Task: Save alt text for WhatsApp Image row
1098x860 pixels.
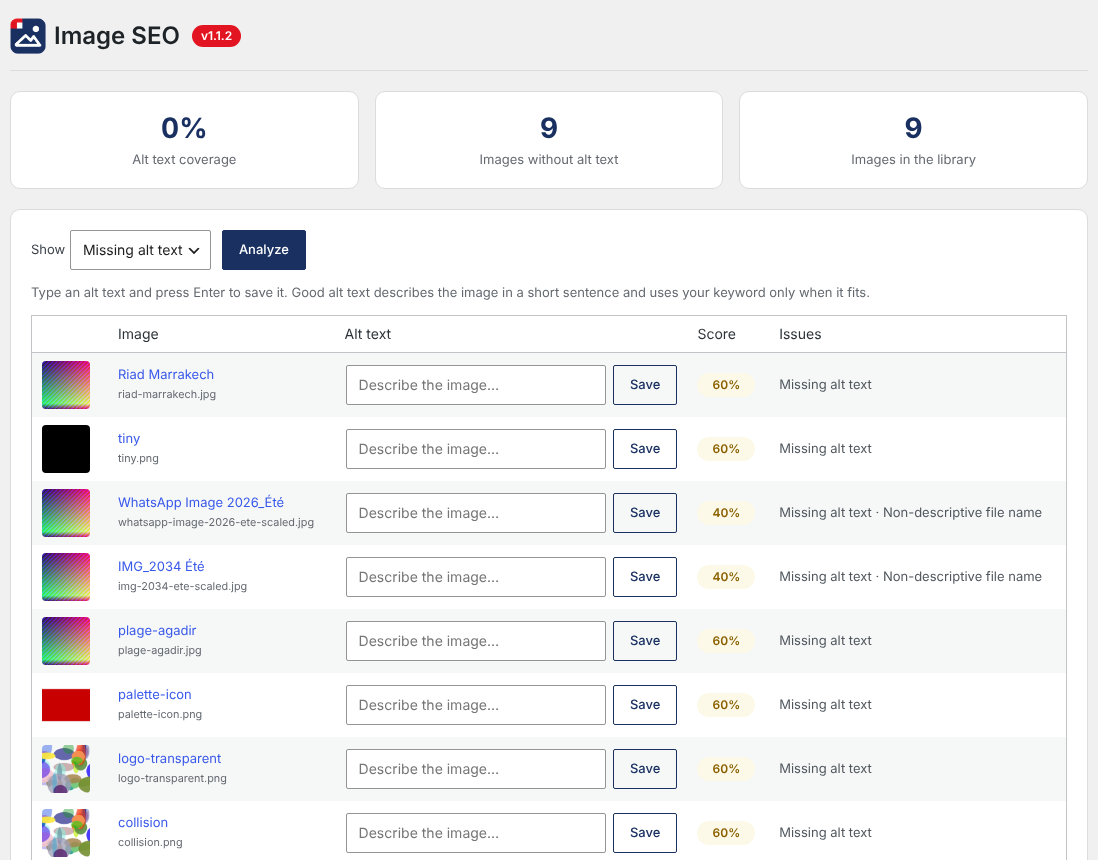Action: [645, 513]
